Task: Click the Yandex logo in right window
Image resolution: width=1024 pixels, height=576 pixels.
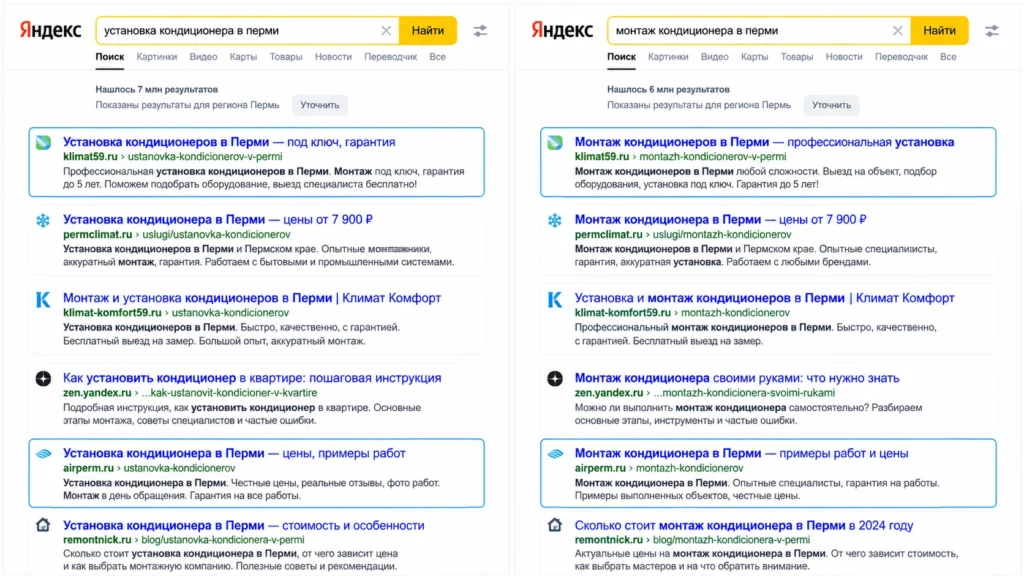Action: [562, 30]
